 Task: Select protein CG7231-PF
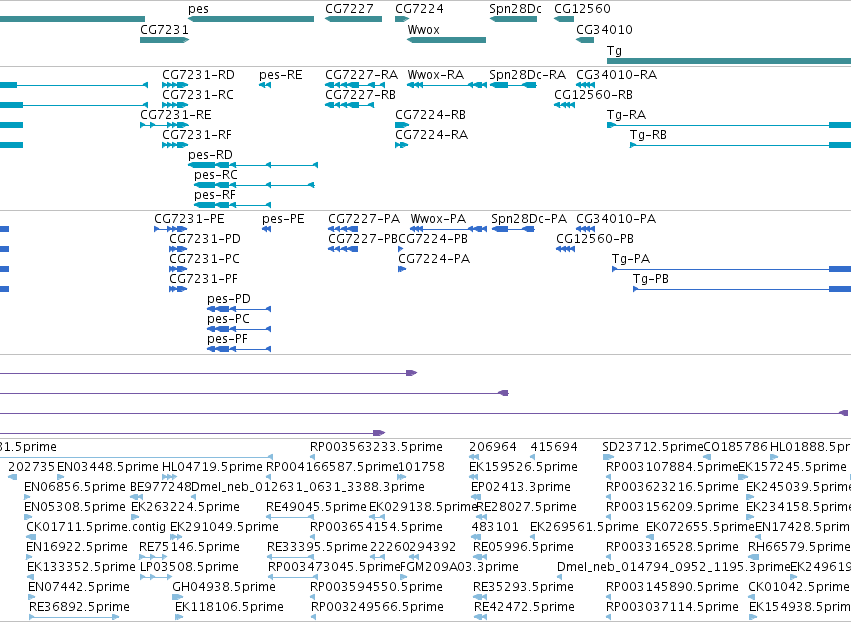click(x=204, y=279)
